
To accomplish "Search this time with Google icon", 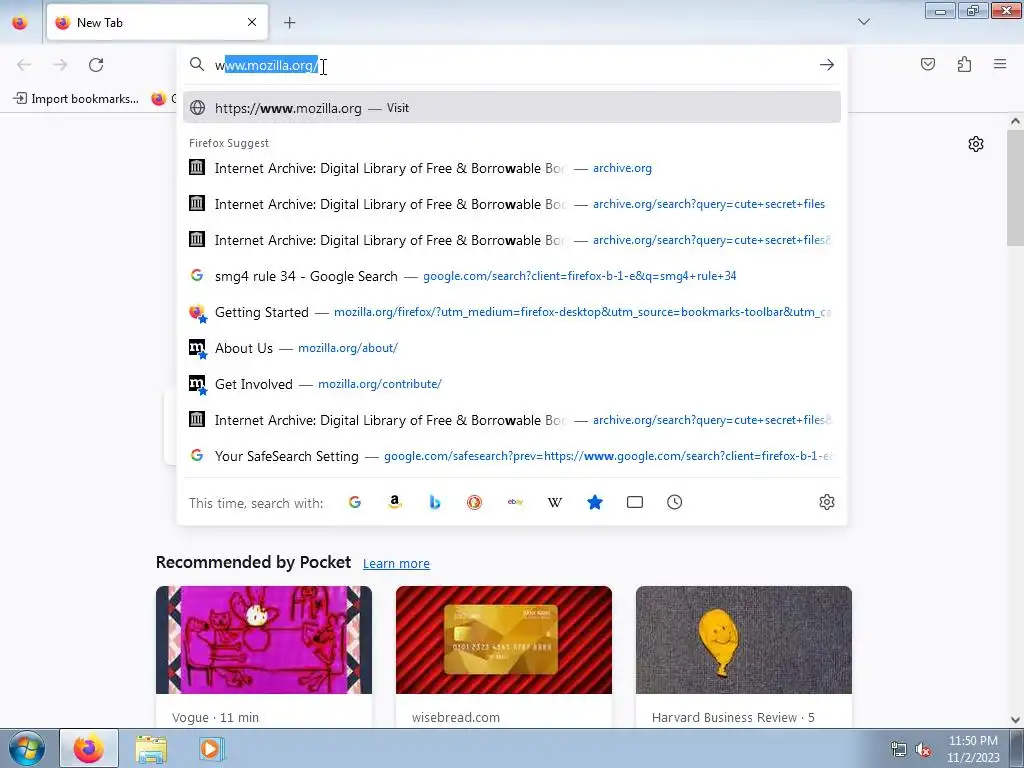I will point(355,502).
